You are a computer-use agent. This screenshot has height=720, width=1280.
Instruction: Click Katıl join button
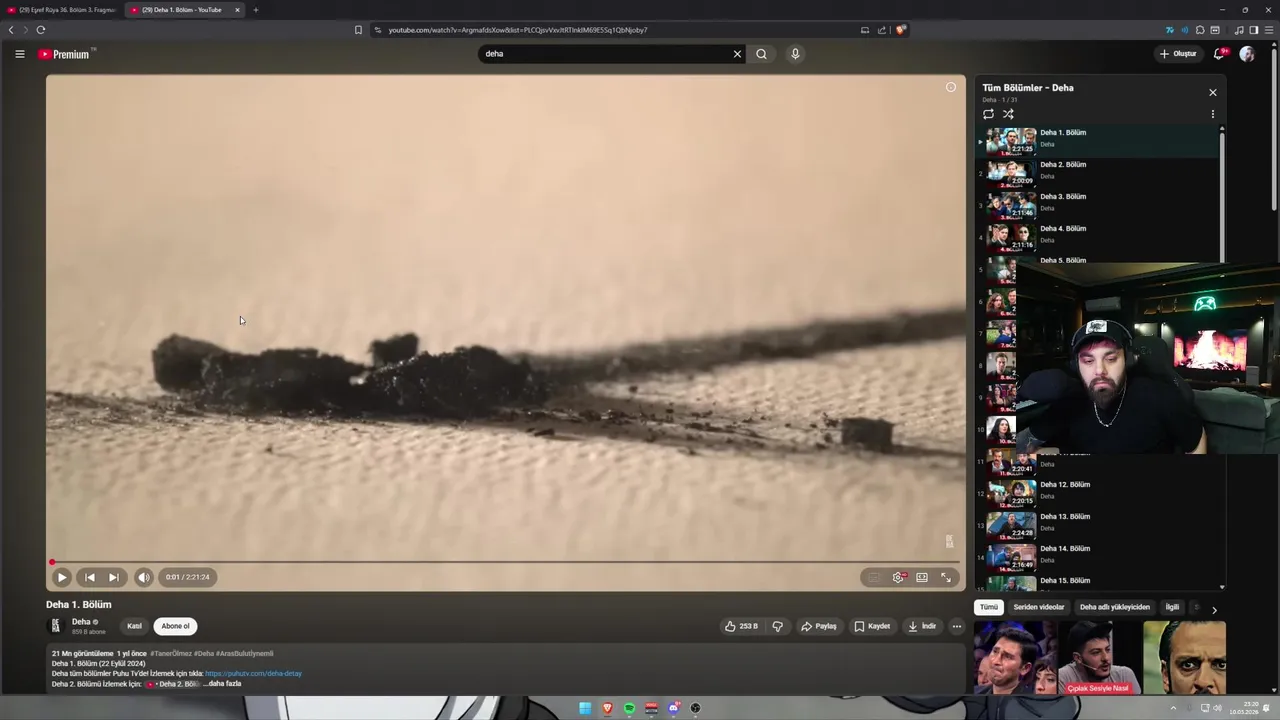pyautogui.click(x=134, y=626)
